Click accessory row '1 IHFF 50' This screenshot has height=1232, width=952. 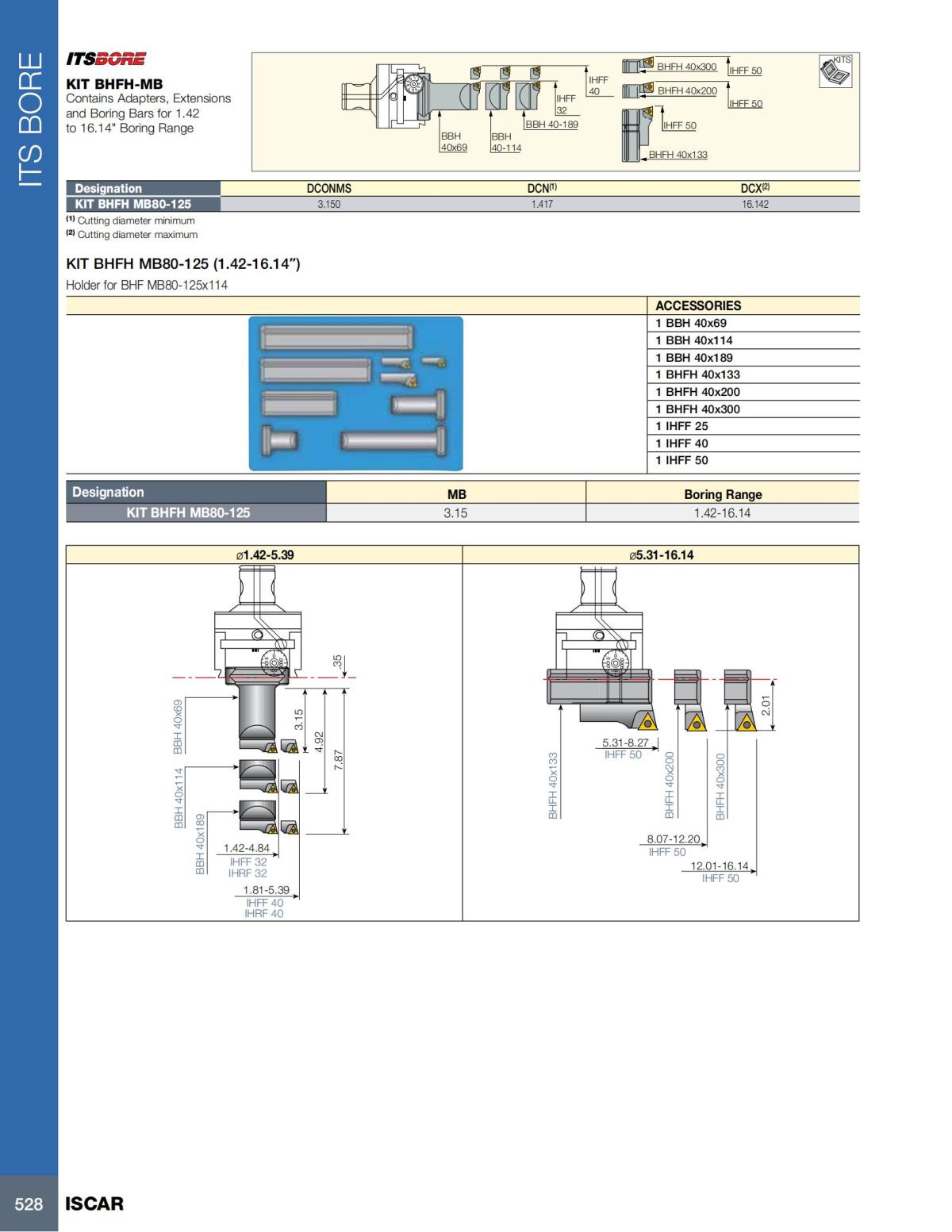tap(754, 460)
